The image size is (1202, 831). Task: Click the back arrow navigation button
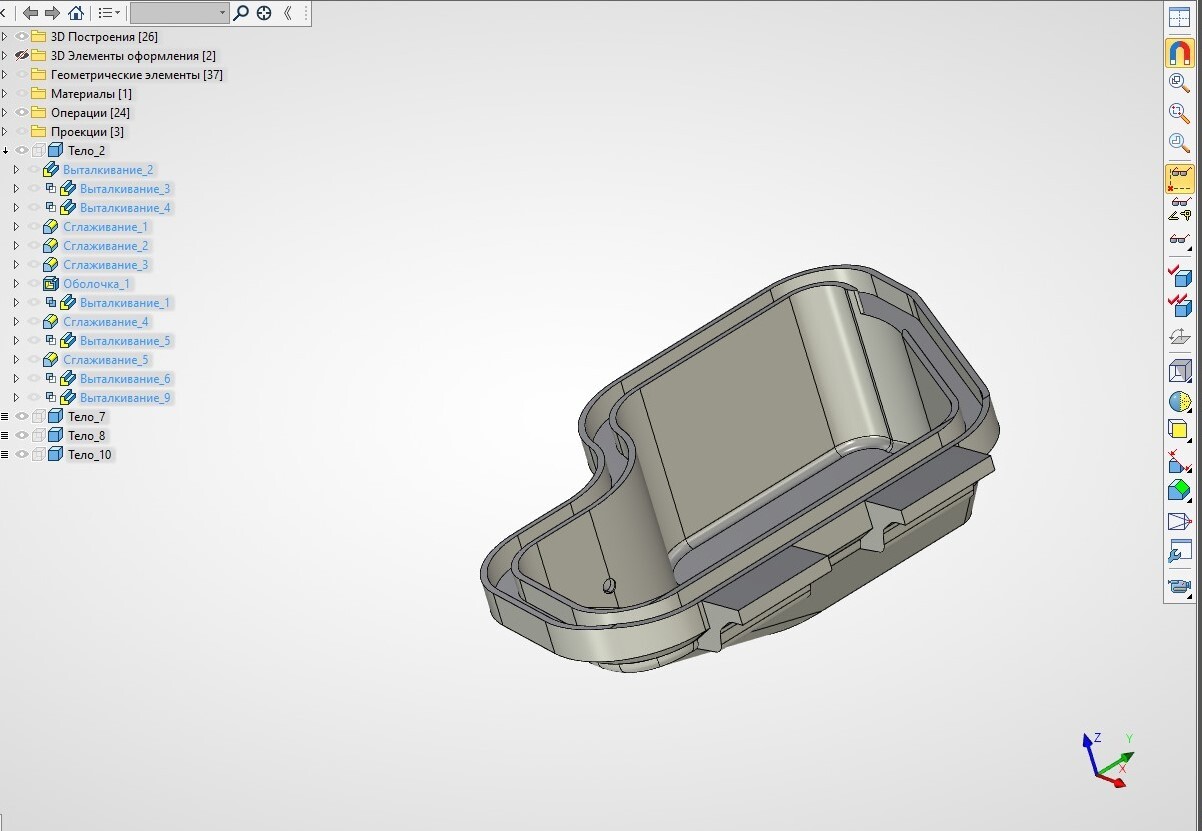tap(30, 13)
